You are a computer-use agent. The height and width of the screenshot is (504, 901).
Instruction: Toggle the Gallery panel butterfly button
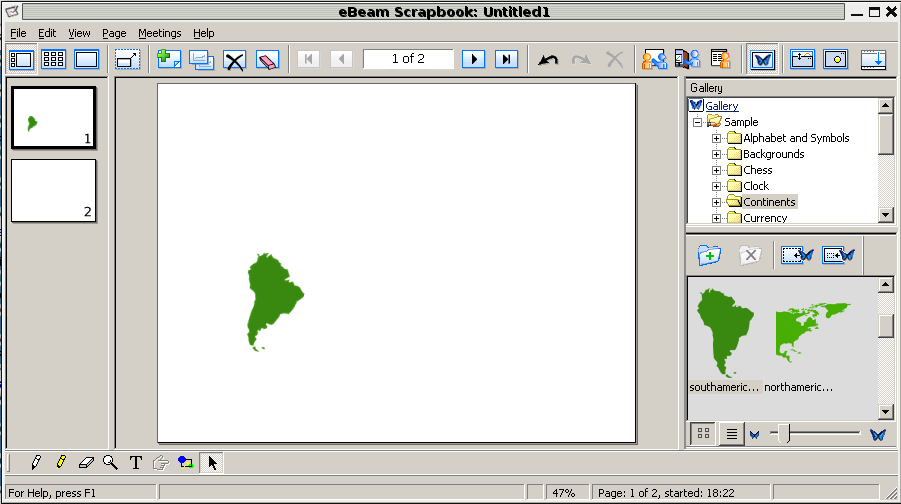pyautogui.click(x=763, y=59)
